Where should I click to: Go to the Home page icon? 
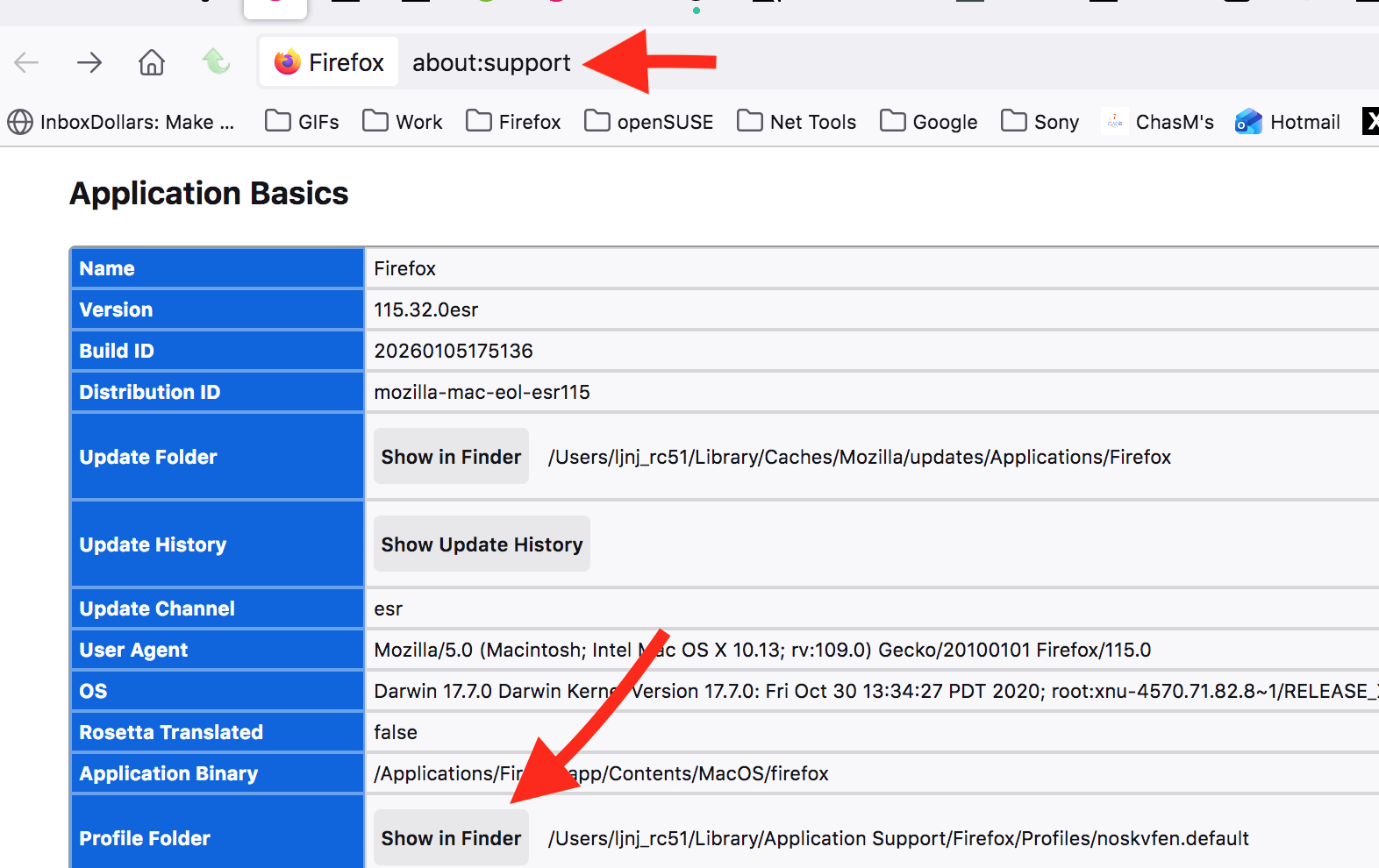coord(152,62)
